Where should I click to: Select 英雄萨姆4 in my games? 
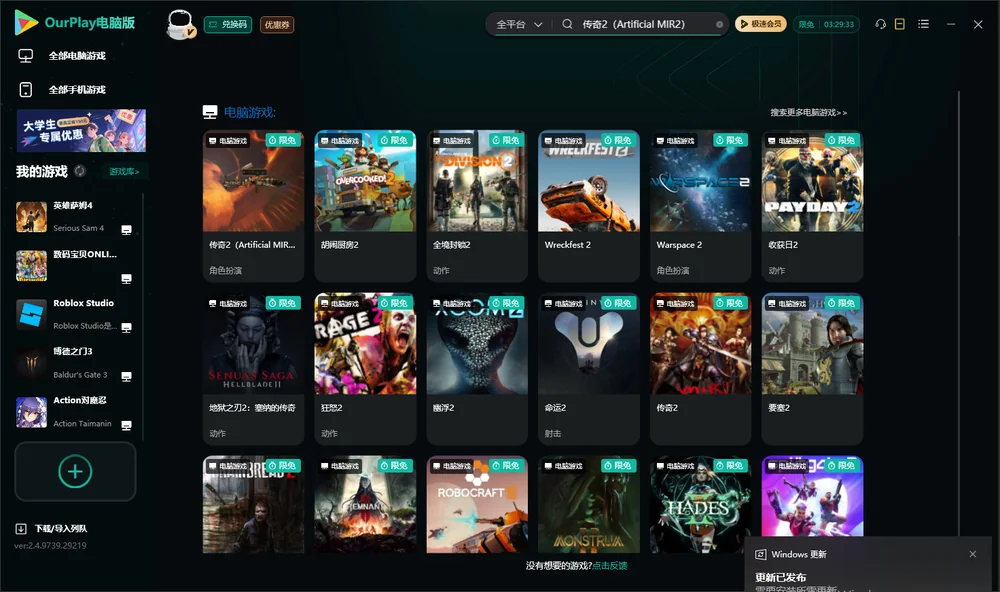point(75,217)
